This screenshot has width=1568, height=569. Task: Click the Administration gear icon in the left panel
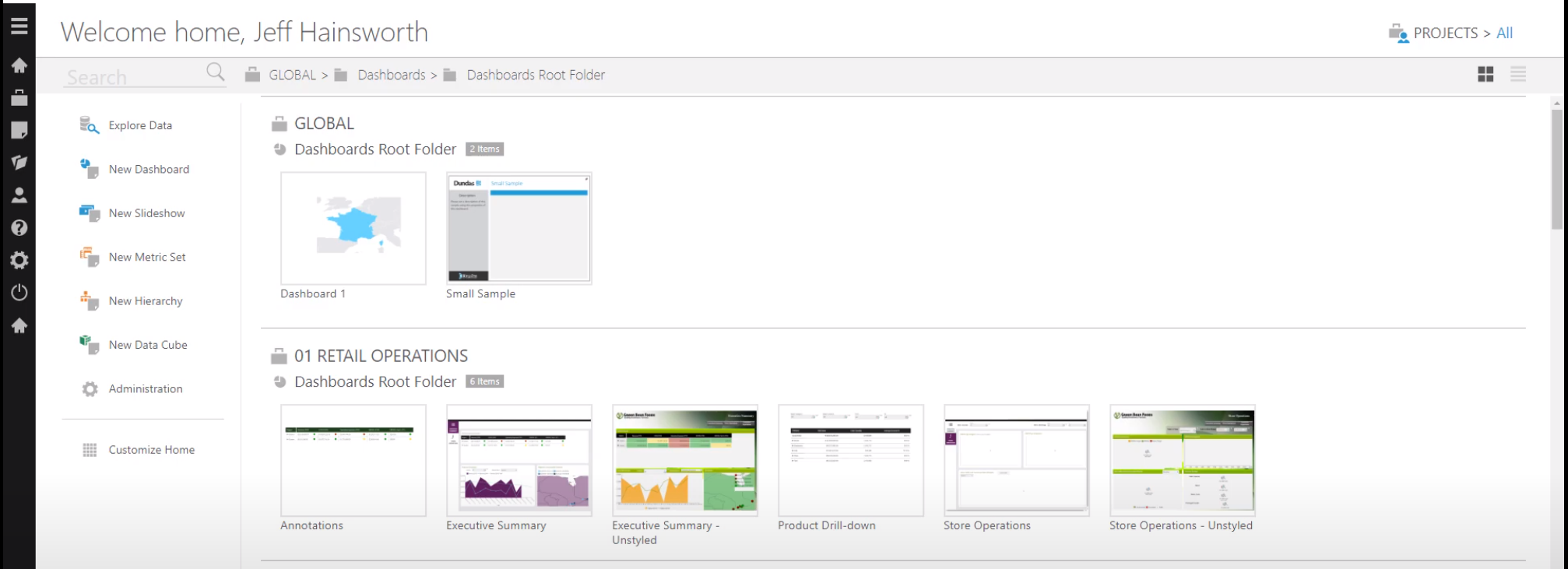[90, 388]
